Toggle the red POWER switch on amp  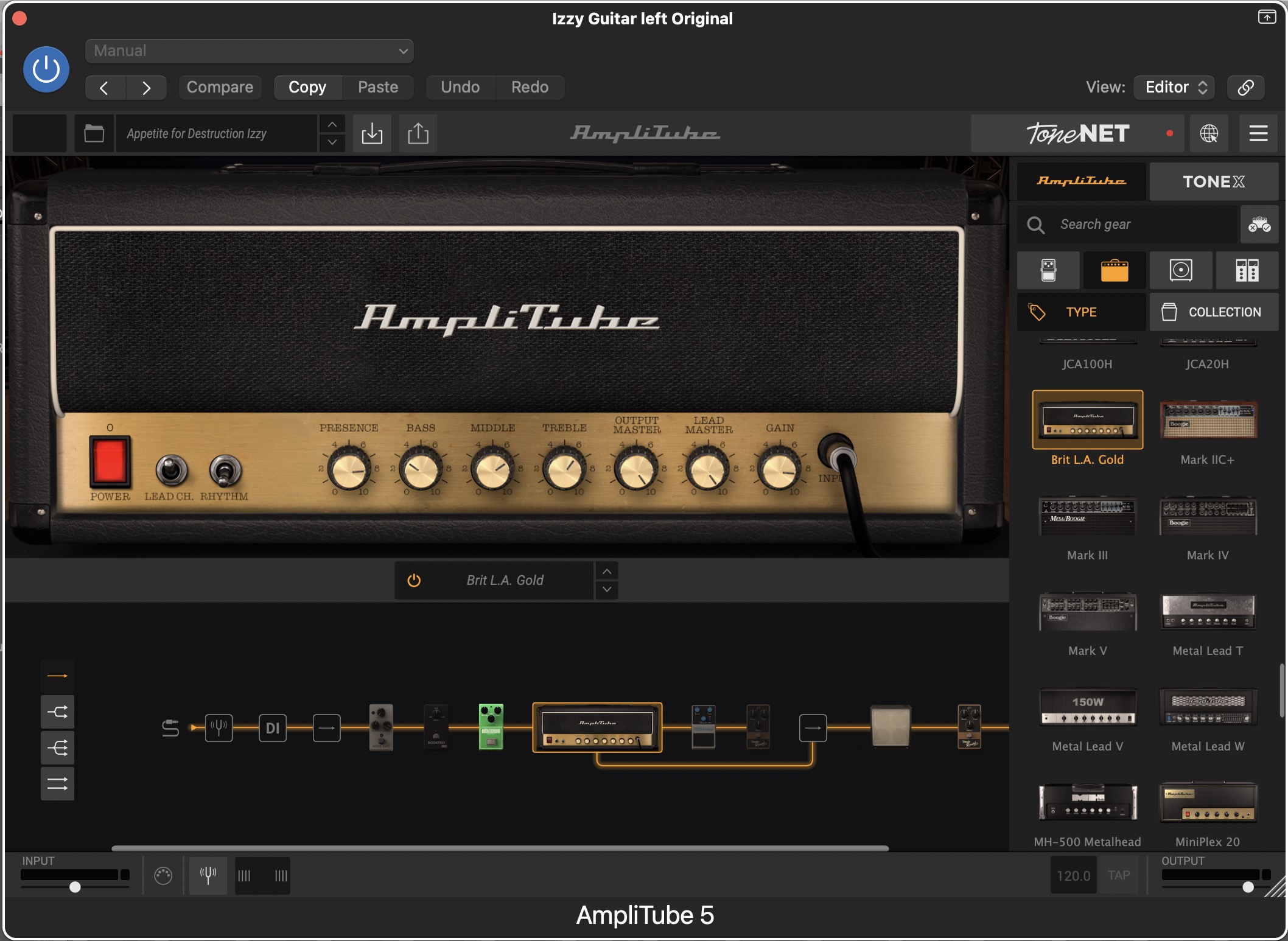pyautogui.click(x=110, y=461)
